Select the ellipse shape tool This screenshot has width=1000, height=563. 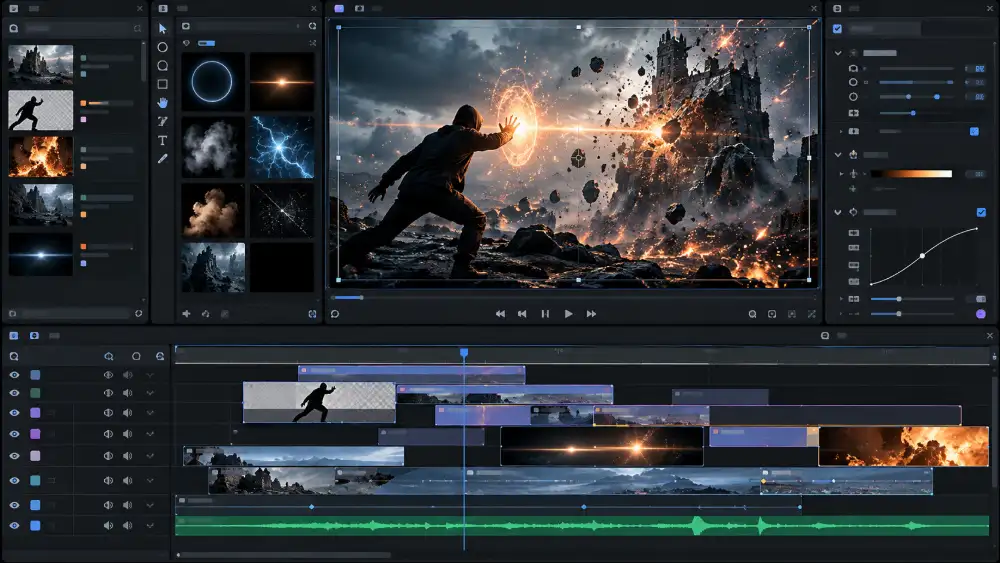[x=163, y=47]
